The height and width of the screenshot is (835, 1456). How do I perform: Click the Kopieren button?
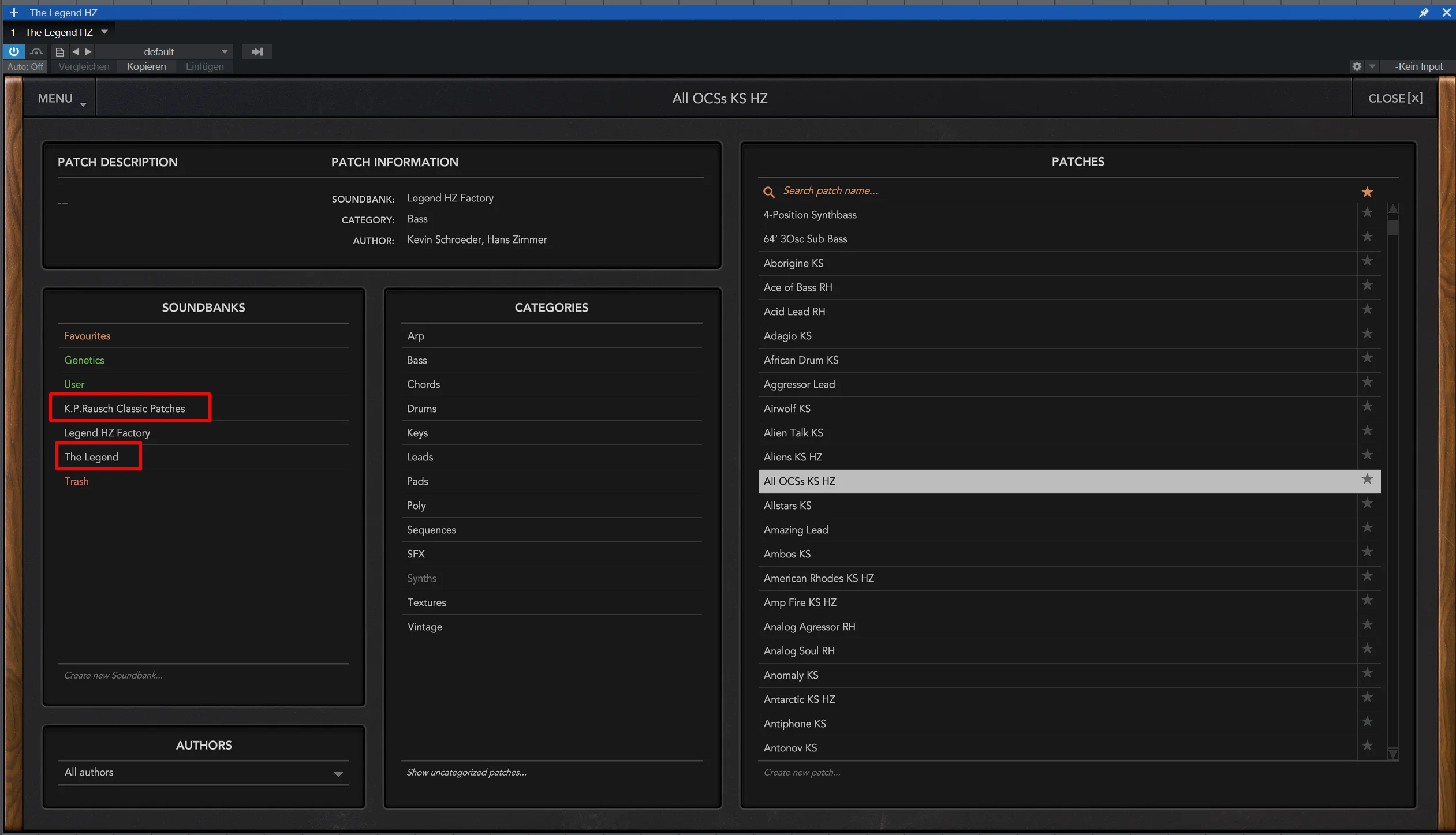[x=146, y=66]
